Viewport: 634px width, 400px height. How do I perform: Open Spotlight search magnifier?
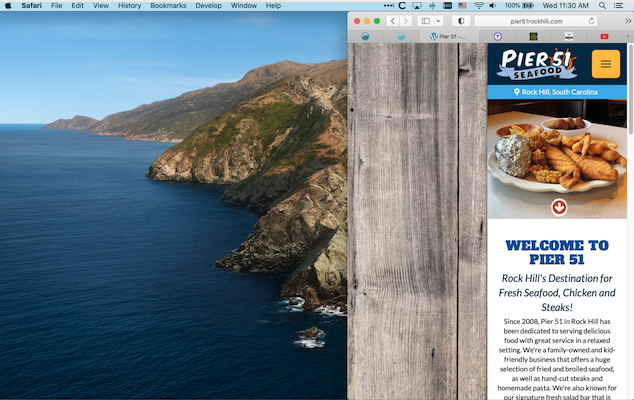pyautogui.click(x=602, y=6)
